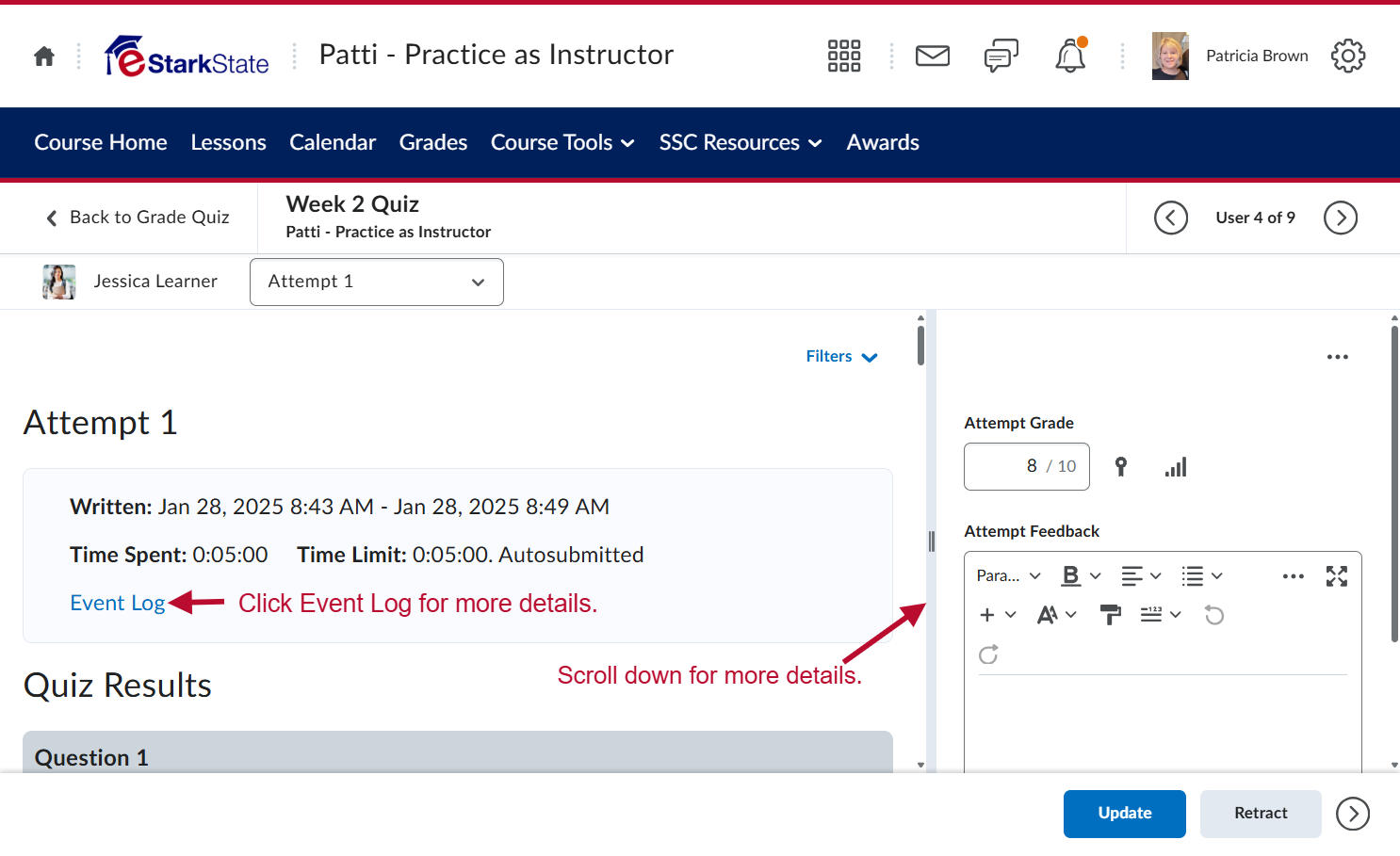Click the Patricia Brown profile picture
The width and height of the screenshot is (1400, 856).
[x=1170, y=56]
